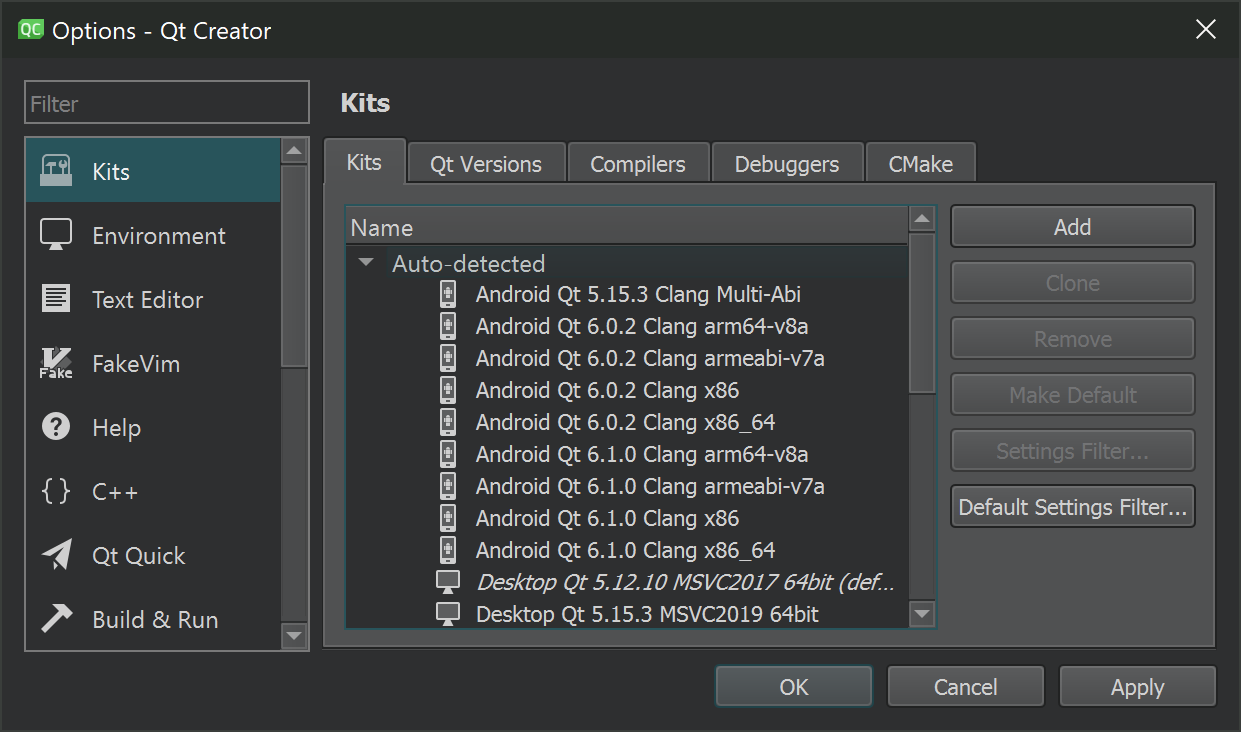Screen dimensions: 1241x732
Task: Click the Clone button
Action: 1073,283
